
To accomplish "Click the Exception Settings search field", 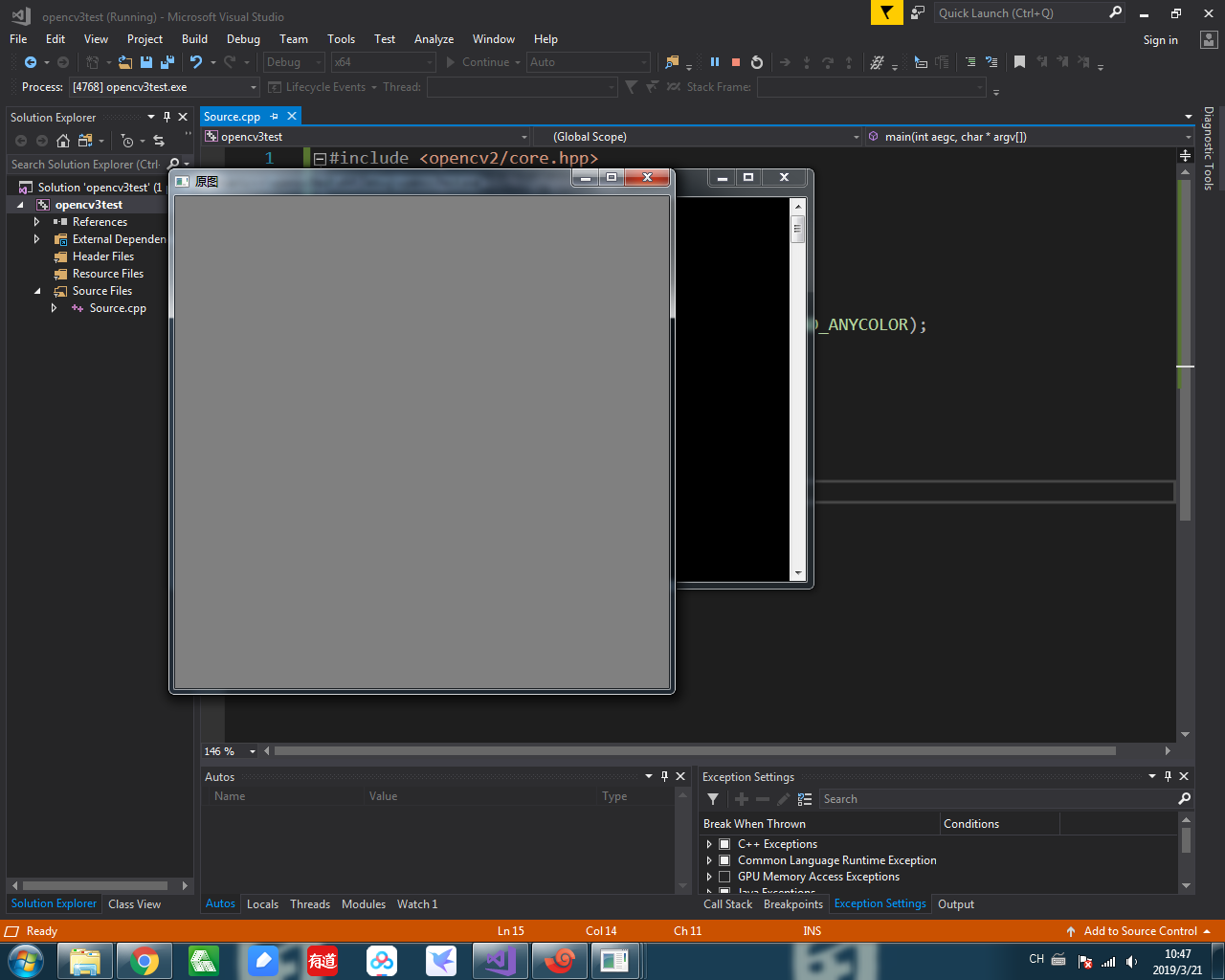I will [995, 799].
